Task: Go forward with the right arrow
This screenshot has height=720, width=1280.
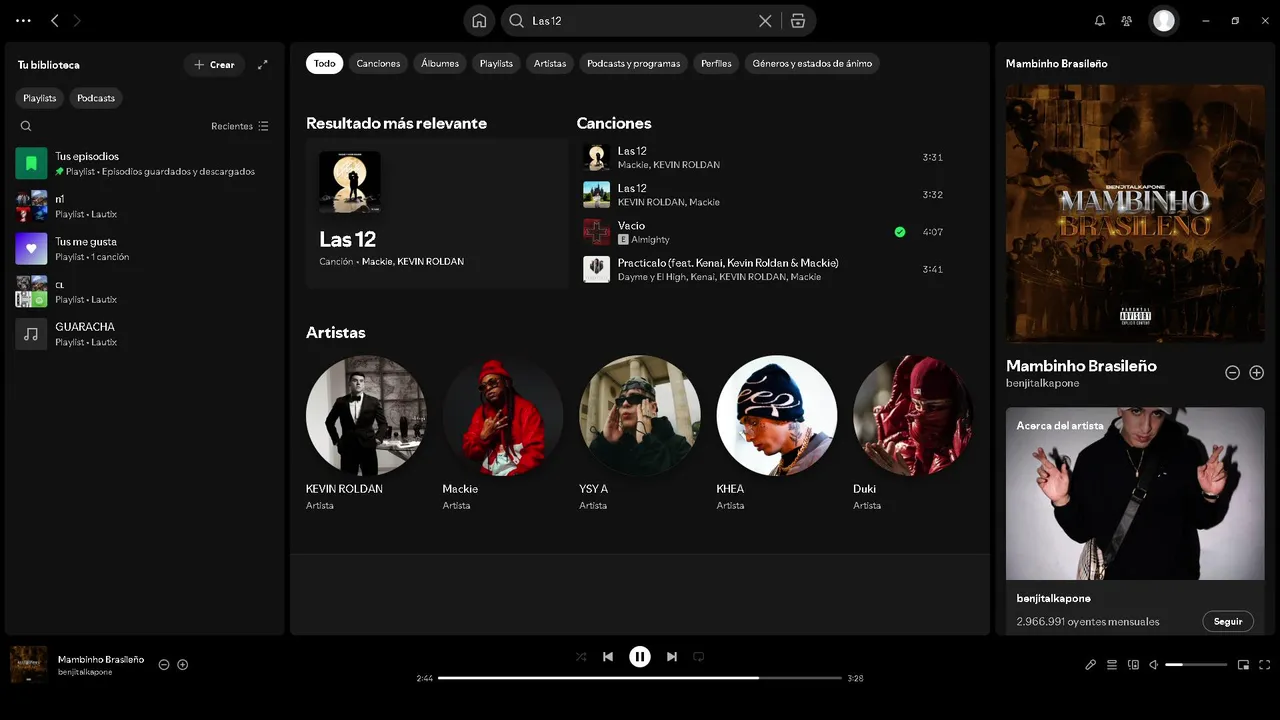Action: click(x=77, y=20)
